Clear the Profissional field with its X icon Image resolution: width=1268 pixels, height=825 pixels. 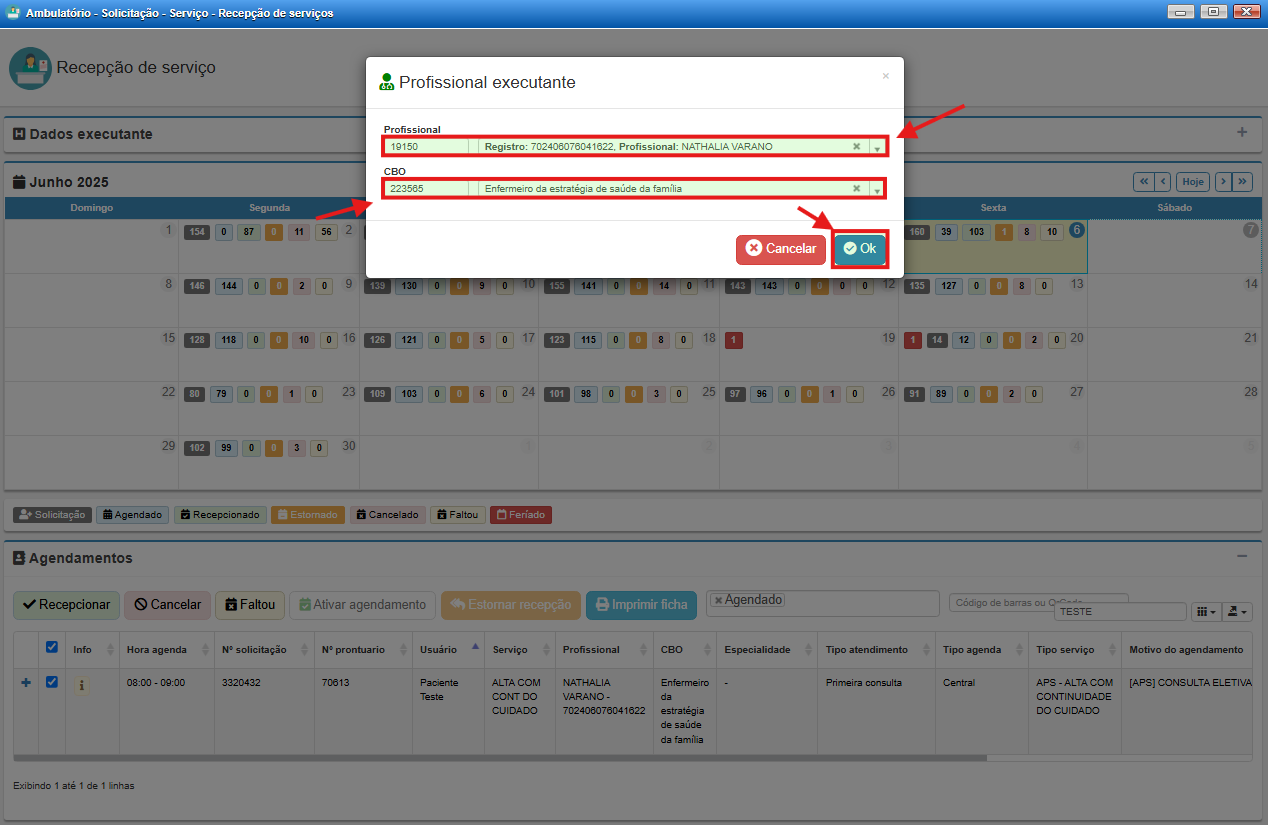click(856, 146)
